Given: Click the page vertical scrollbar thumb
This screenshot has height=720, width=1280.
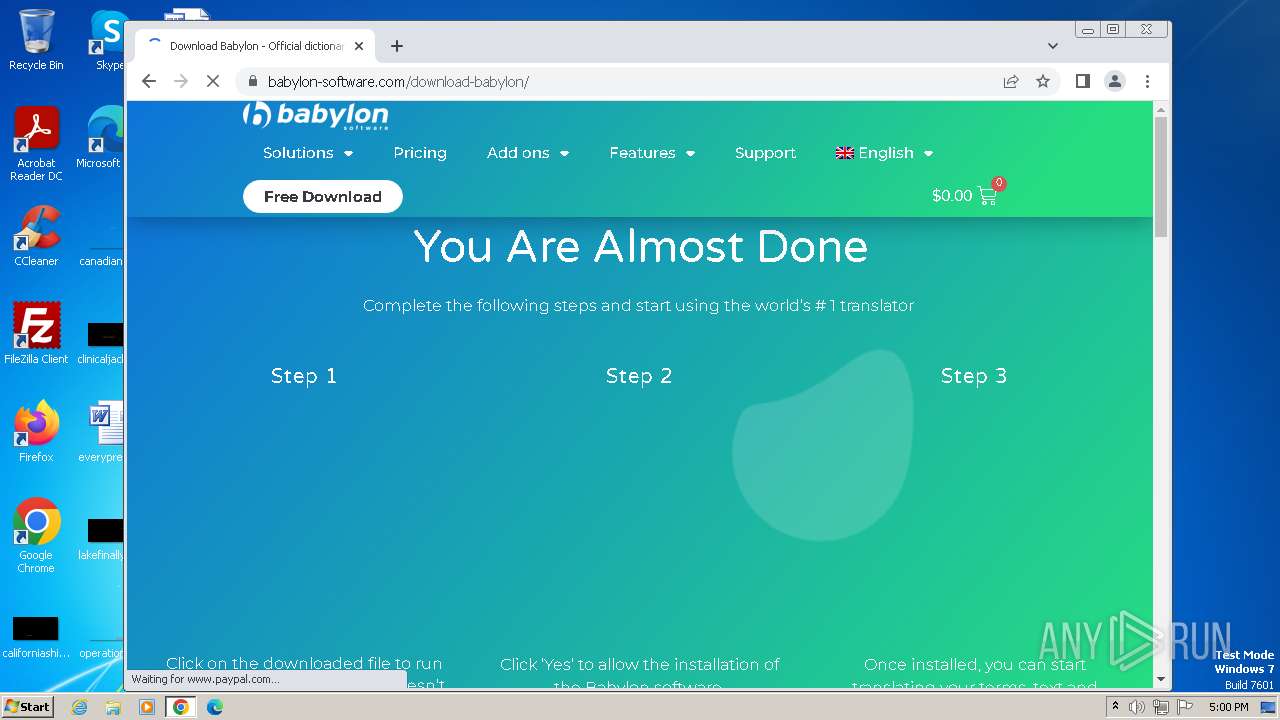Looking at the screenshot, I should [1161, 176].
